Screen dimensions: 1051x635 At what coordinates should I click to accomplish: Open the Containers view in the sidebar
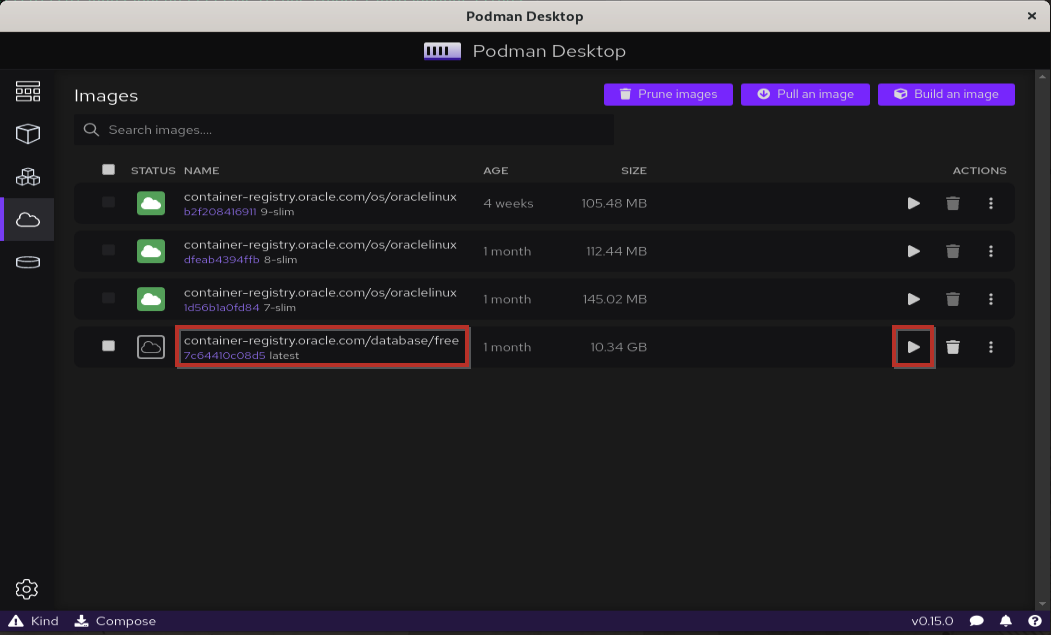28,133
